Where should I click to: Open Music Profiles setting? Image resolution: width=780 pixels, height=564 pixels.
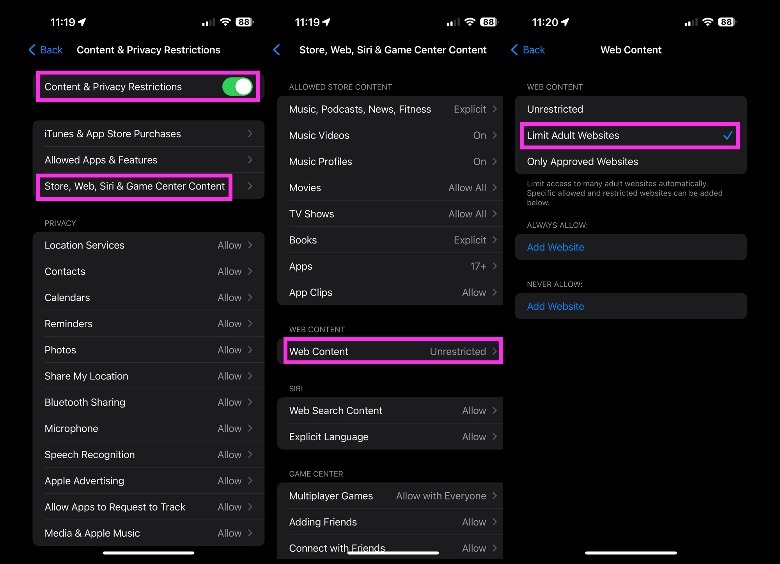click(x=390, y=162)
